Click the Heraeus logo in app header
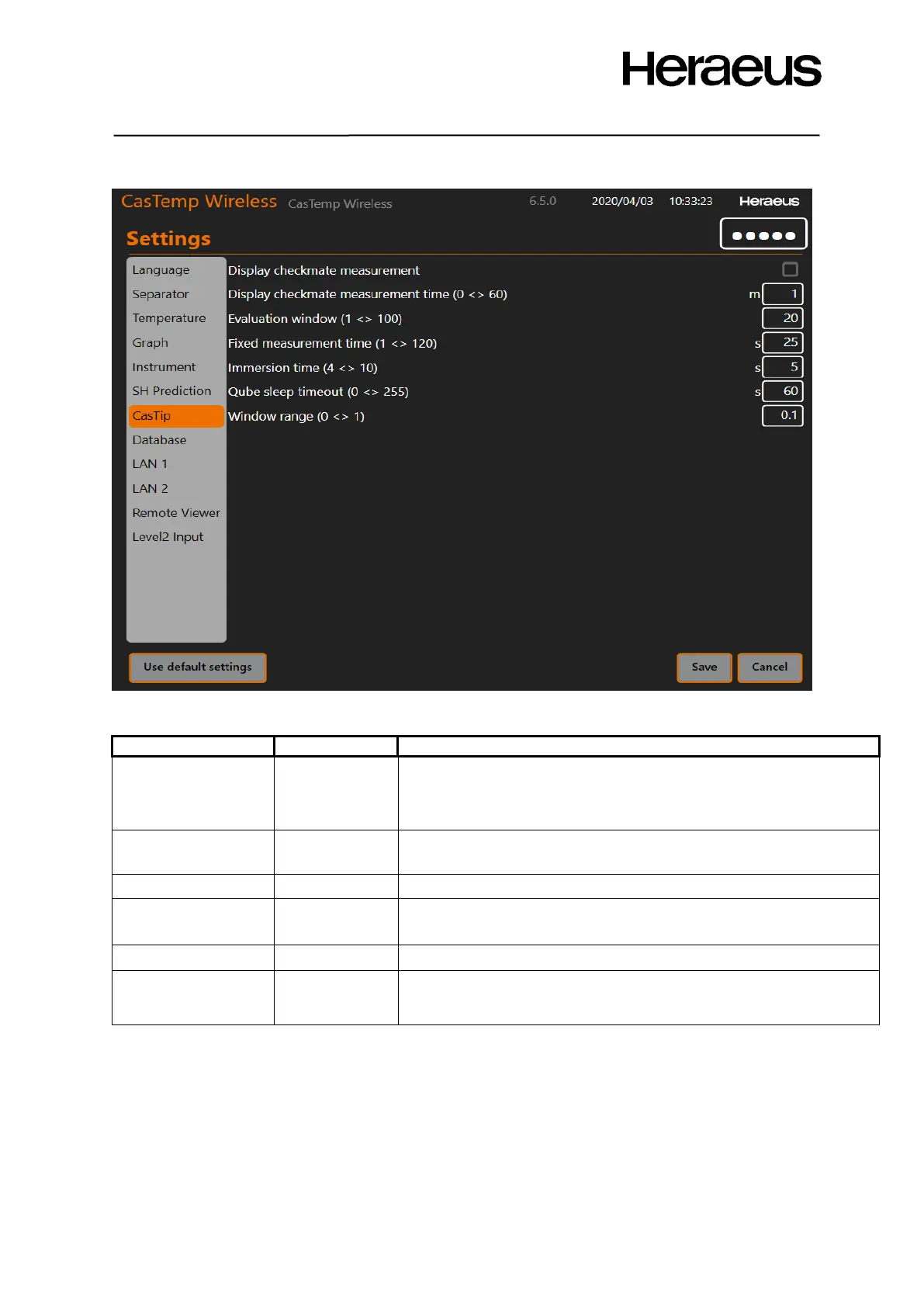Screen dimensions: 924x1307 (769, 201)
